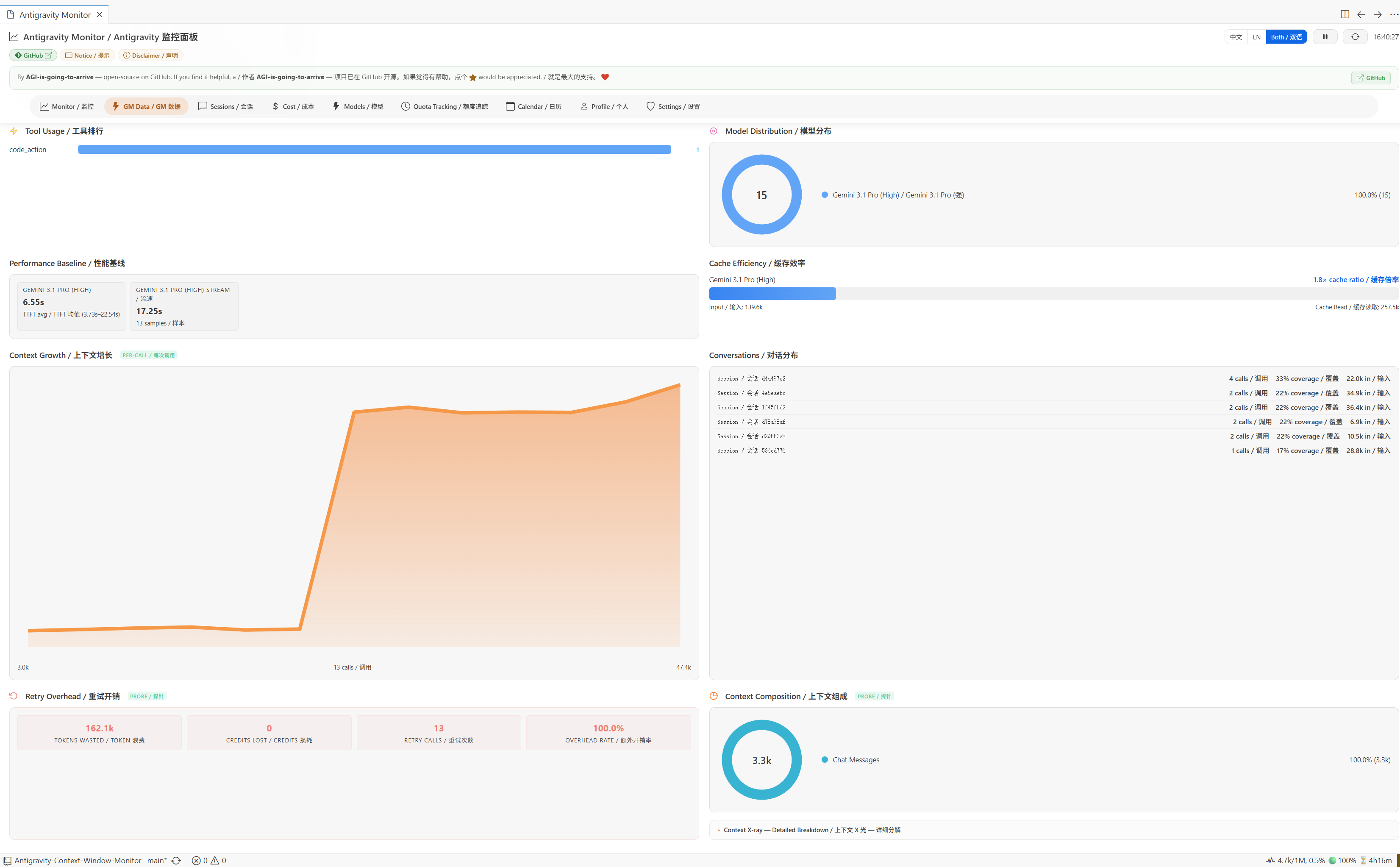Open the more actions ellipsis menu
Image resolution: width=1400 pixels, height=867 pixels.
pyautogui.click(x=1394, y=14)
